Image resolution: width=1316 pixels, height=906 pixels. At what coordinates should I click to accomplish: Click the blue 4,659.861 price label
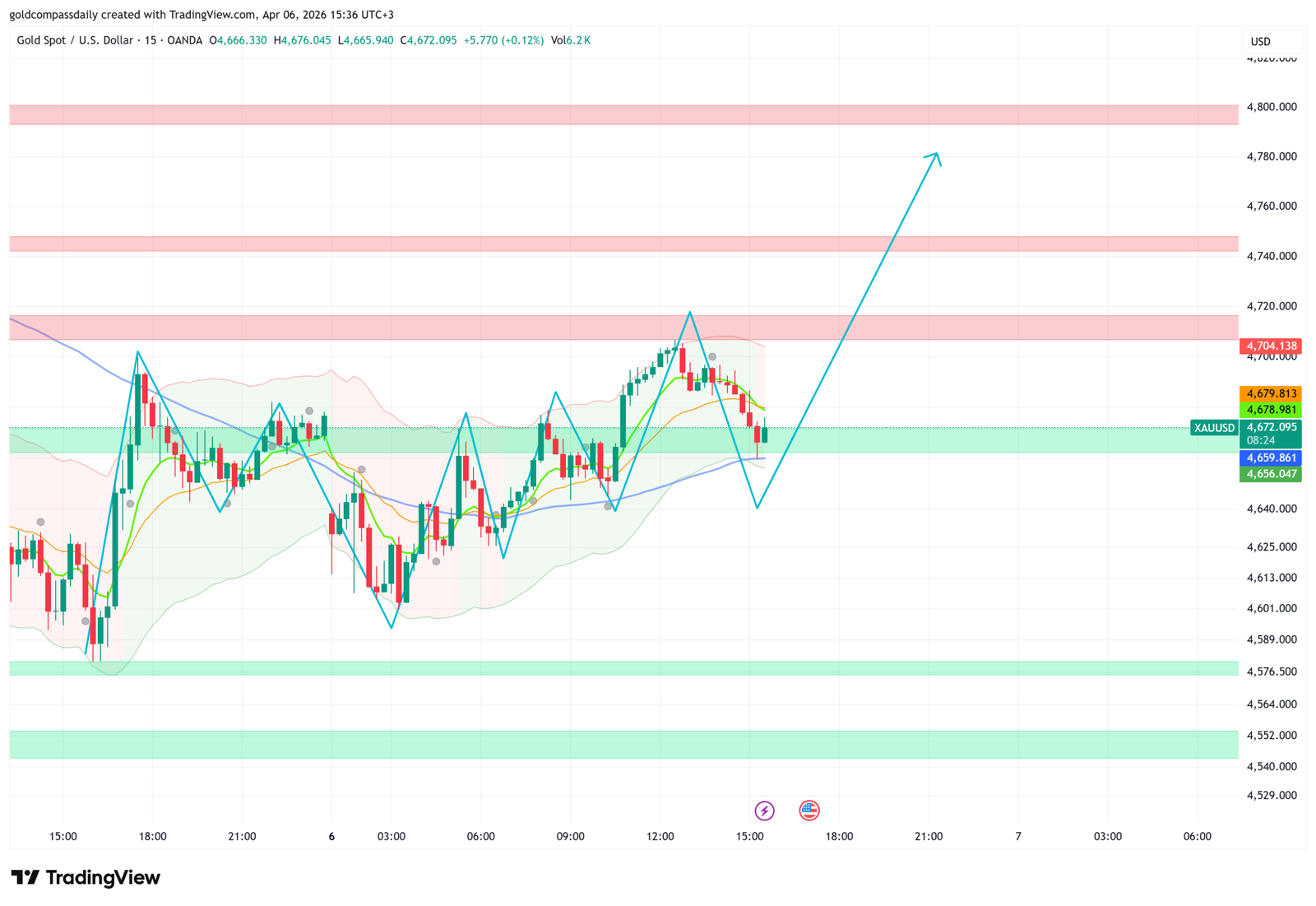pos(1271,458)
